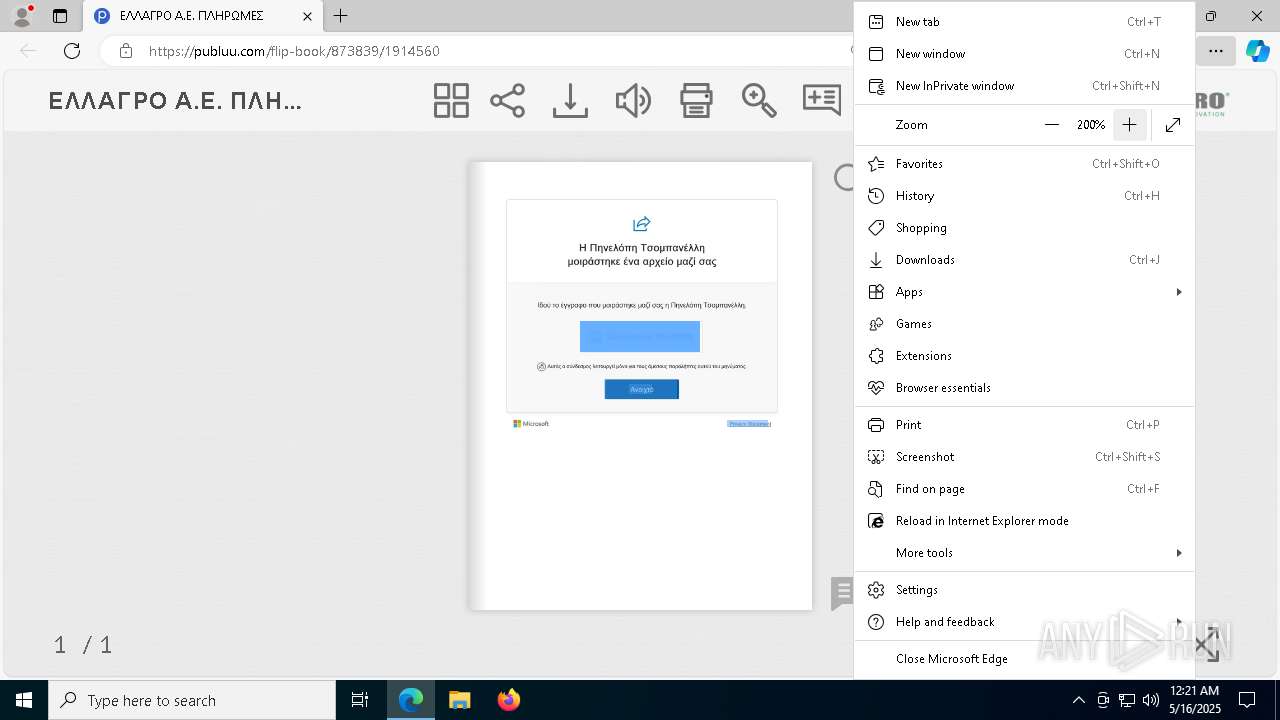Open Settings from Edge menu
Viewport: 1280px width, 720px height.
tap(1024, 590)
